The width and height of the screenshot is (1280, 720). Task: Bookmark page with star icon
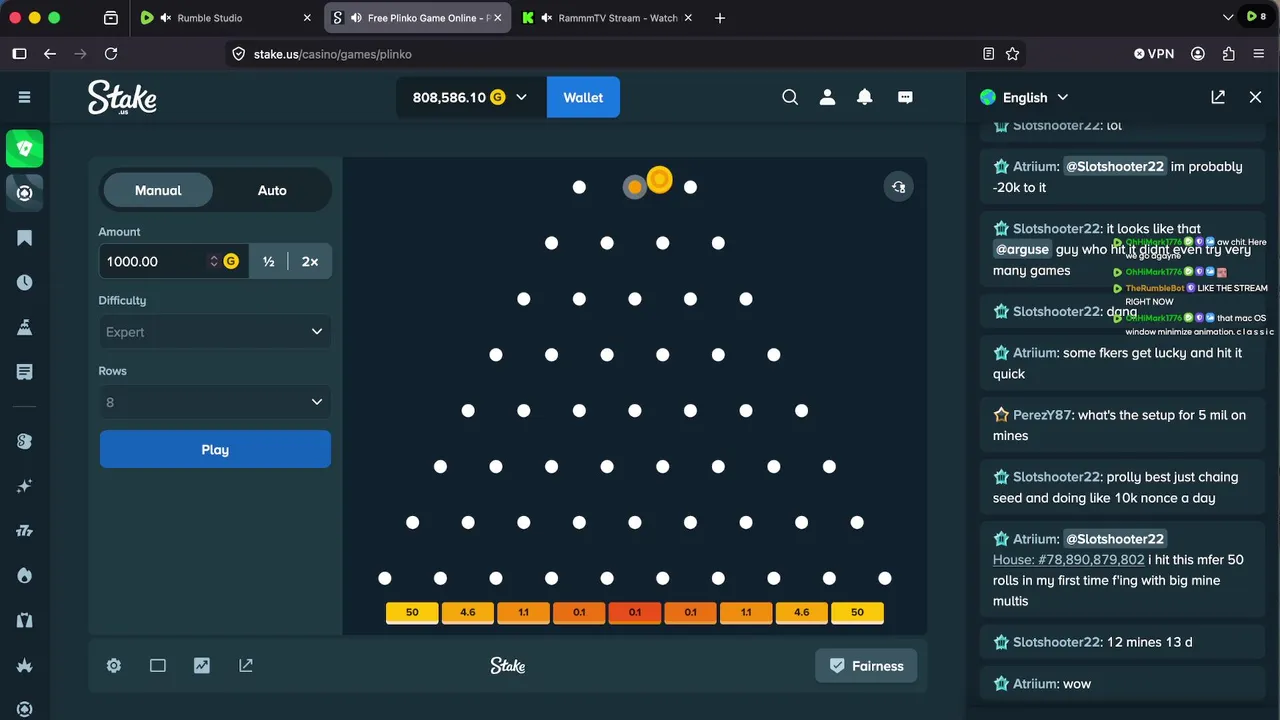1012,54
